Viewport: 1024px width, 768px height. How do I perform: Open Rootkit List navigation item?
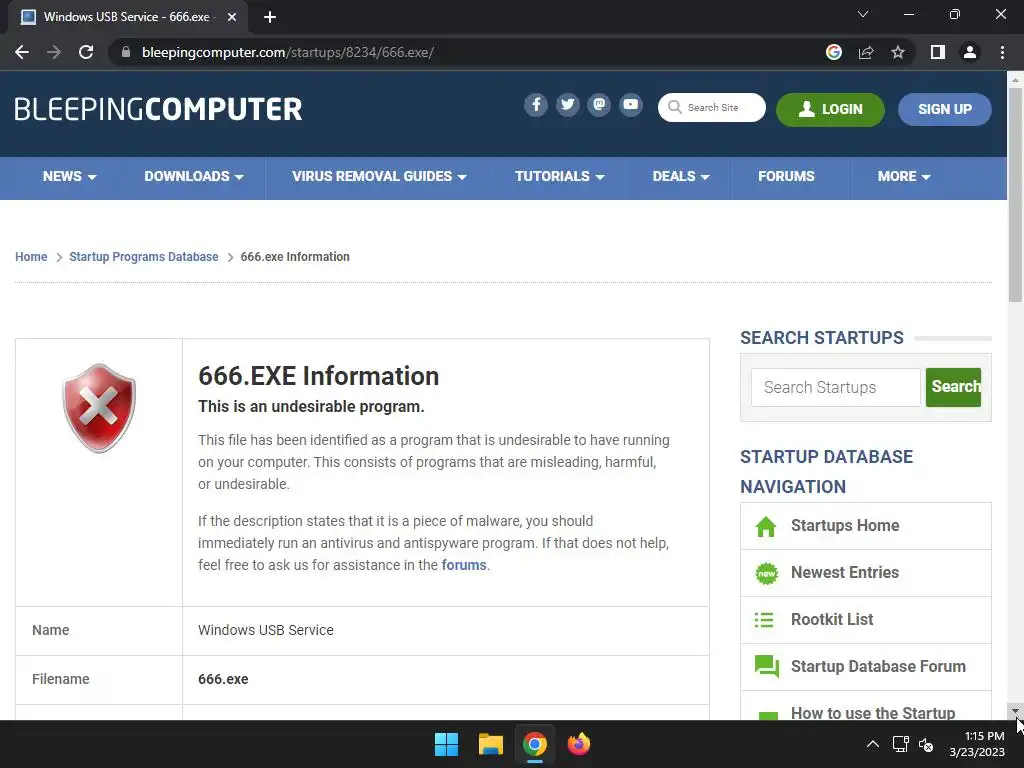coord(865,620)
